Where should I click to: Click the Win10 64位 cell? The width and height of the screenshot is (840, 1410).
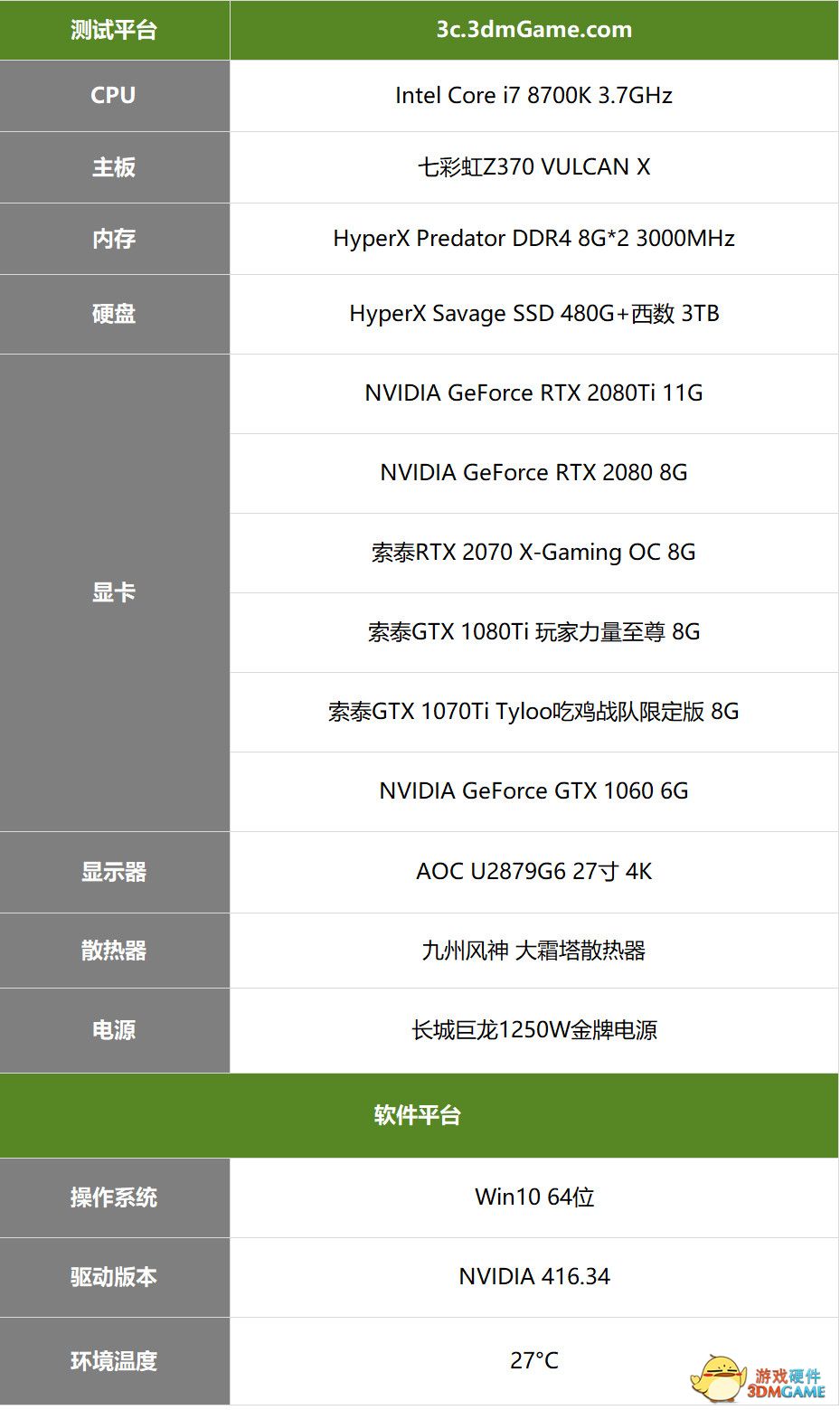[533, 1198]
